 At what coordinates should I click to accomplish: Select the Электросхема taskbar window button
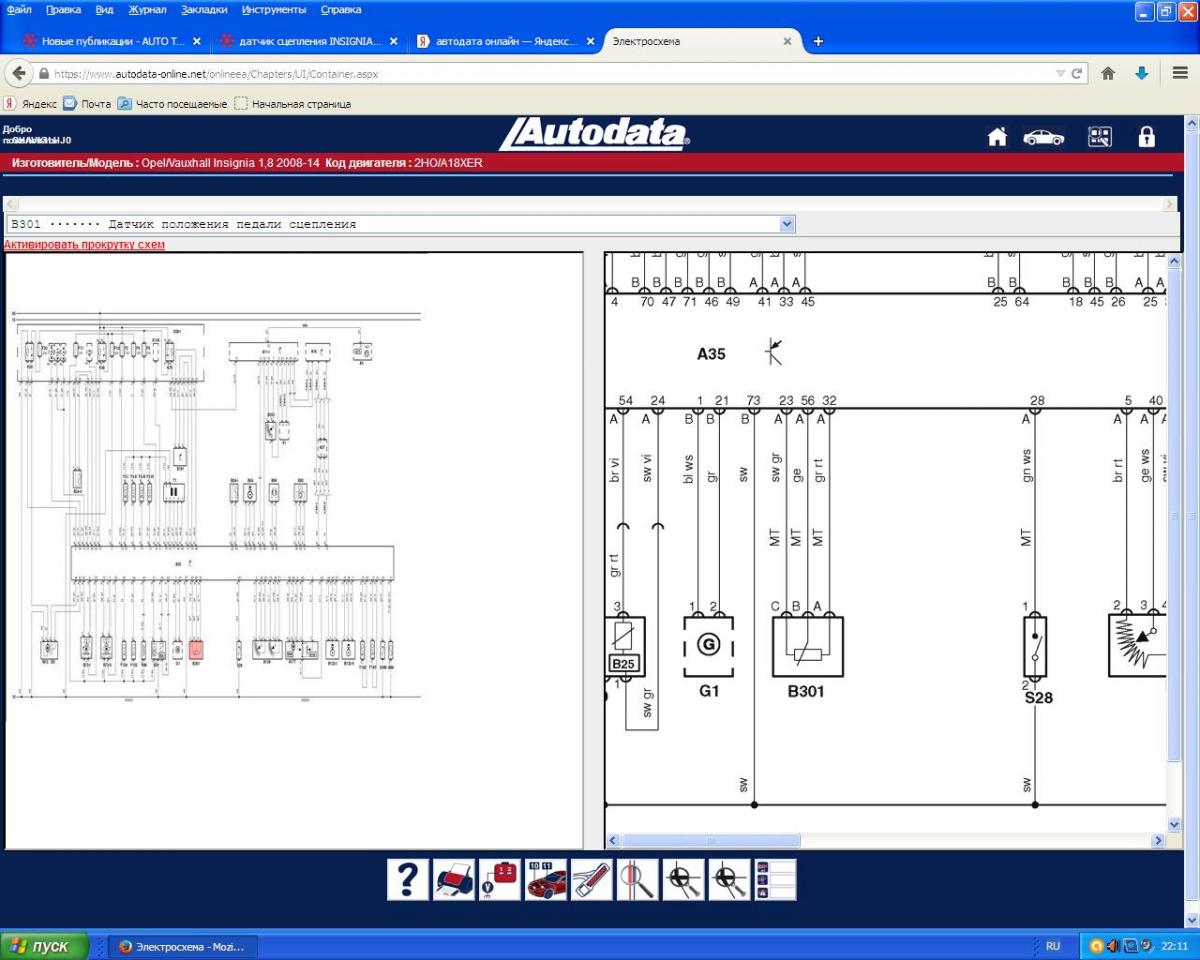coord(184,946)
